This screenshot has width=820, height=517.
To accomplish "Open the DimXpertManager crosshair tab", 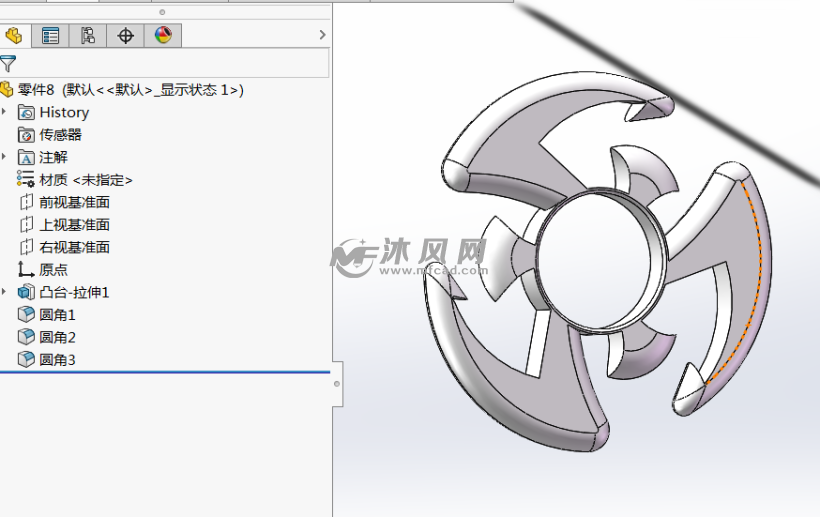I will click(x=126, y=36).
